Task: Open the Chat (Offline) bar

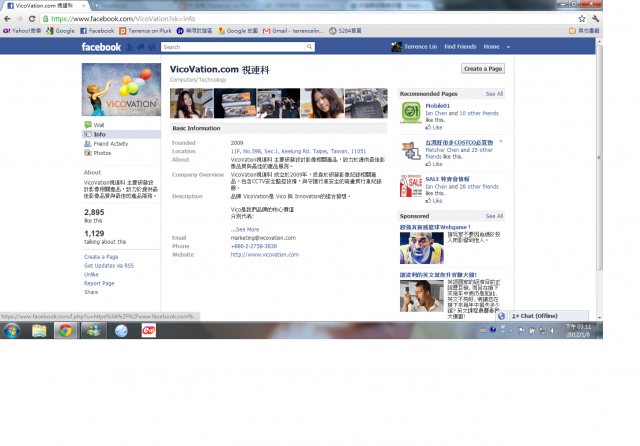Action: (x=549, y=316)
